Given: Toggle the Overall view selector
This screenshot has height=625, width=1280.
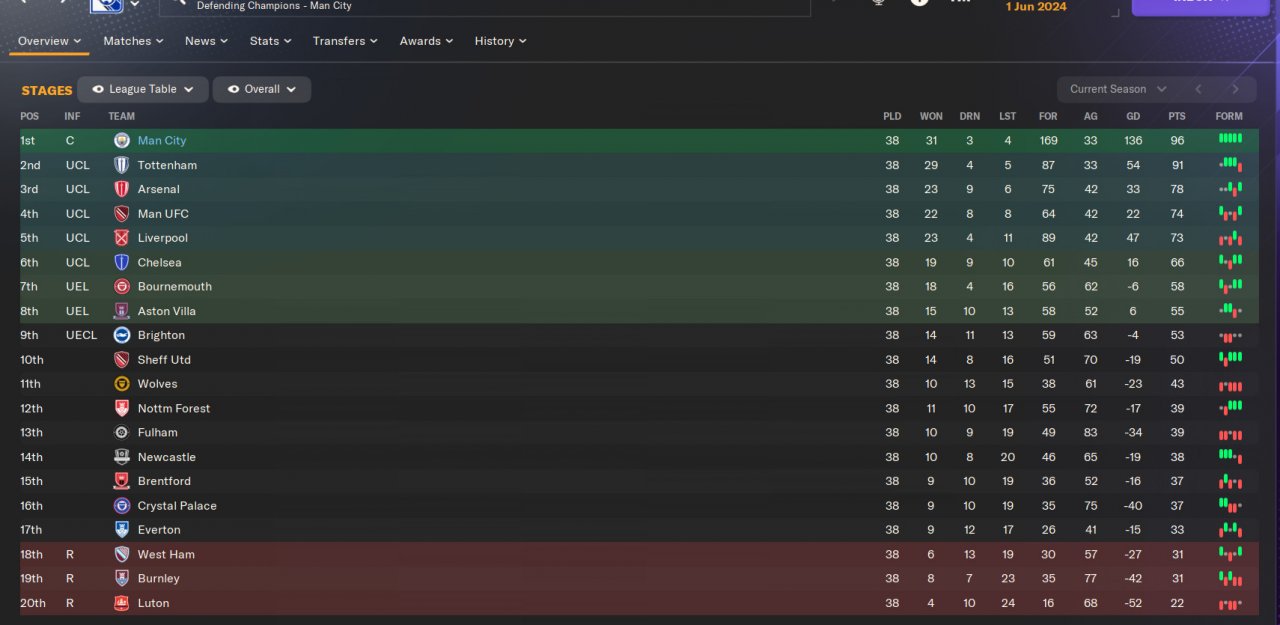Looking at the screenshot, I should click(x=262, y=89).
